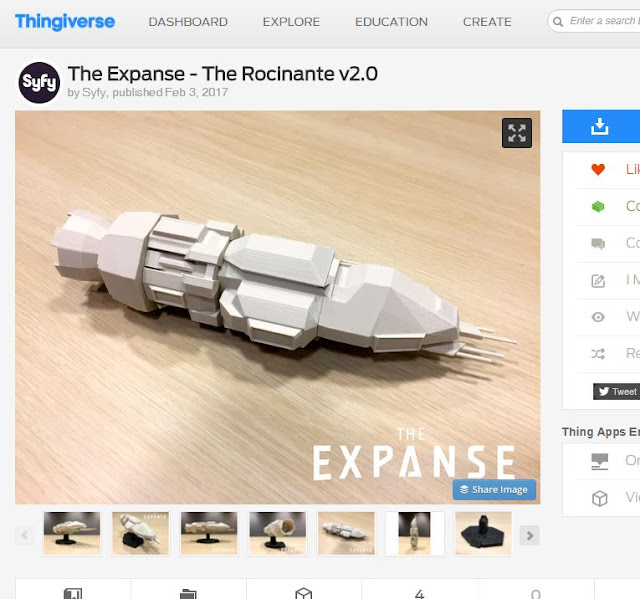Open comments via speech bubble icon
The width and height of the screenshot is (640, 599).
(x=598, y=244)
